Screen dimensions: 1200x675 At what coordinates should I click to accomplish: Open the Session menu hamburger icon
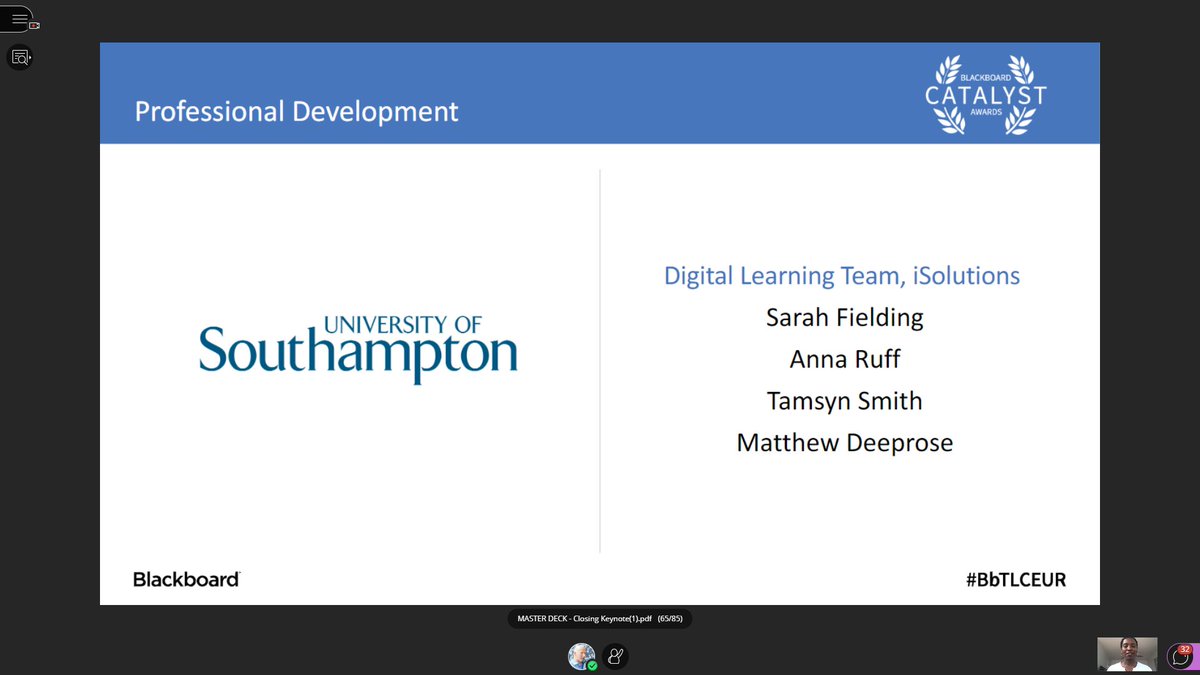pos(19,19)
